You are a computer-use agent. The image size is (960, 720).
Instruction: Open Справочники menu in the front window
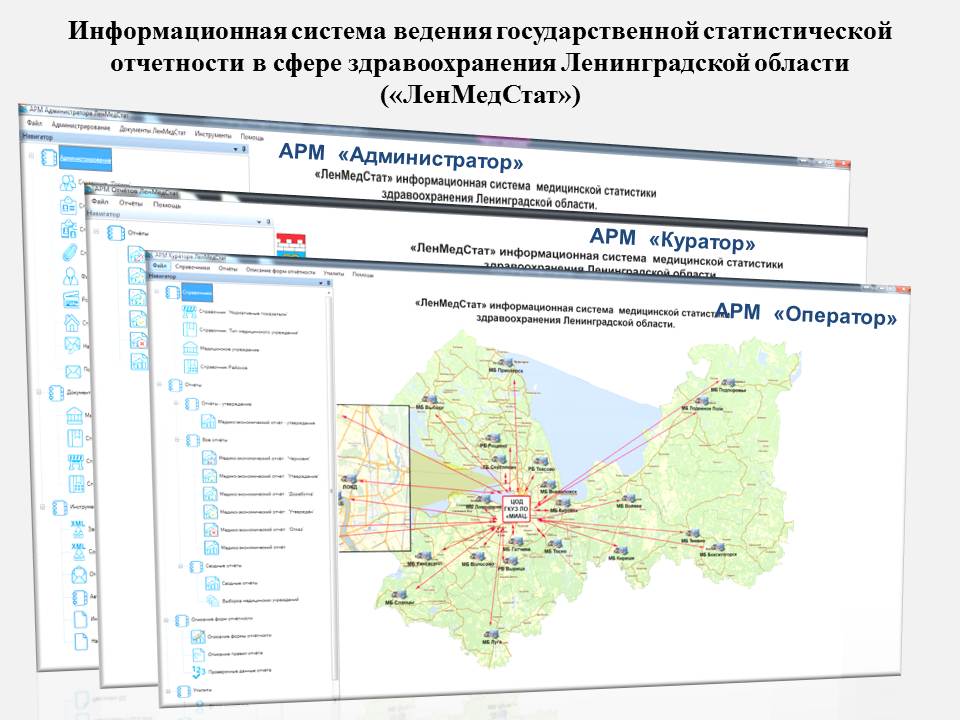tap(192, 268)
